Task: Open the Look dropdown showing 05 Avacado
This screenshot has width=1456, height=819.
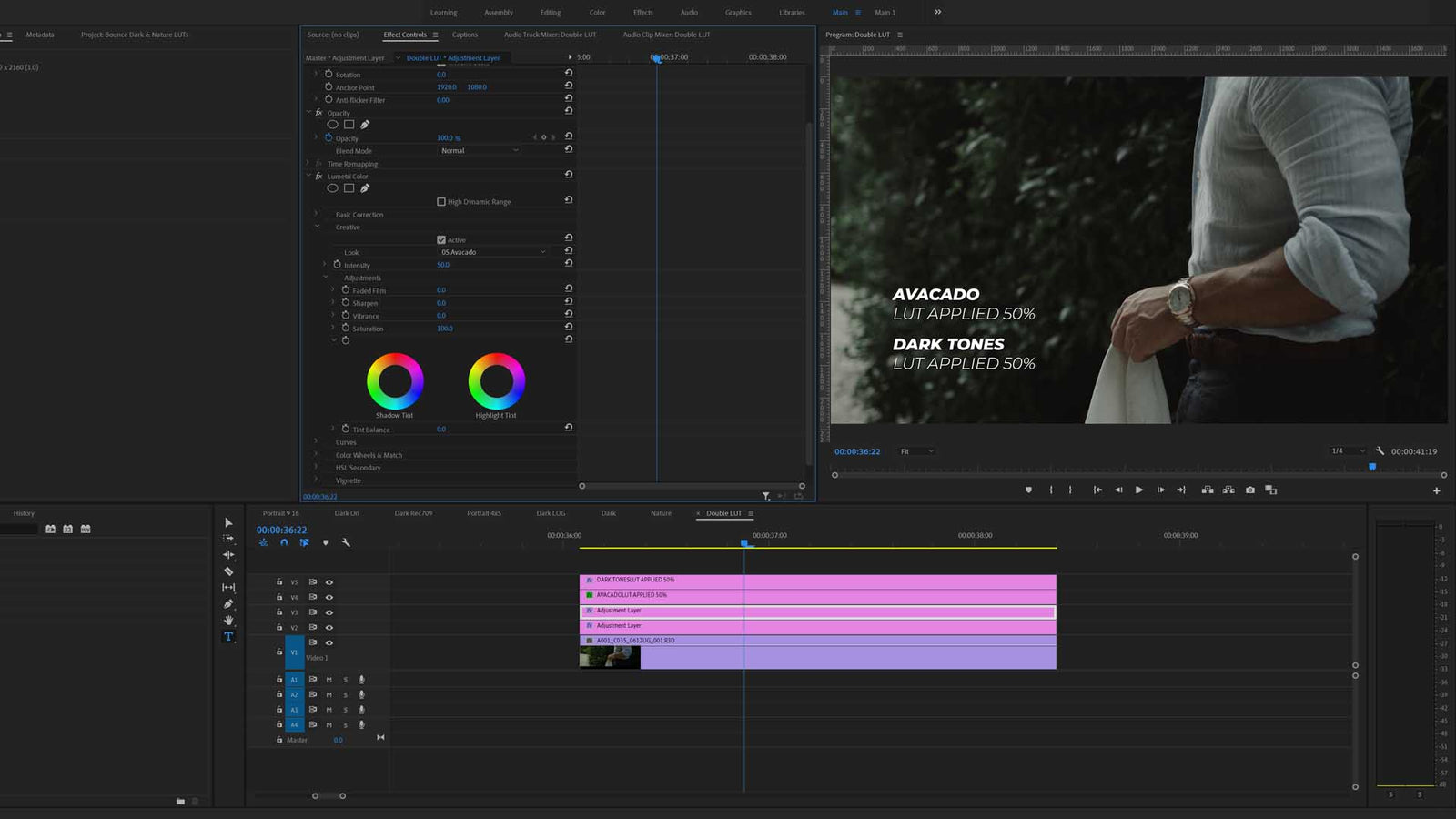Action: coord(491,251)
